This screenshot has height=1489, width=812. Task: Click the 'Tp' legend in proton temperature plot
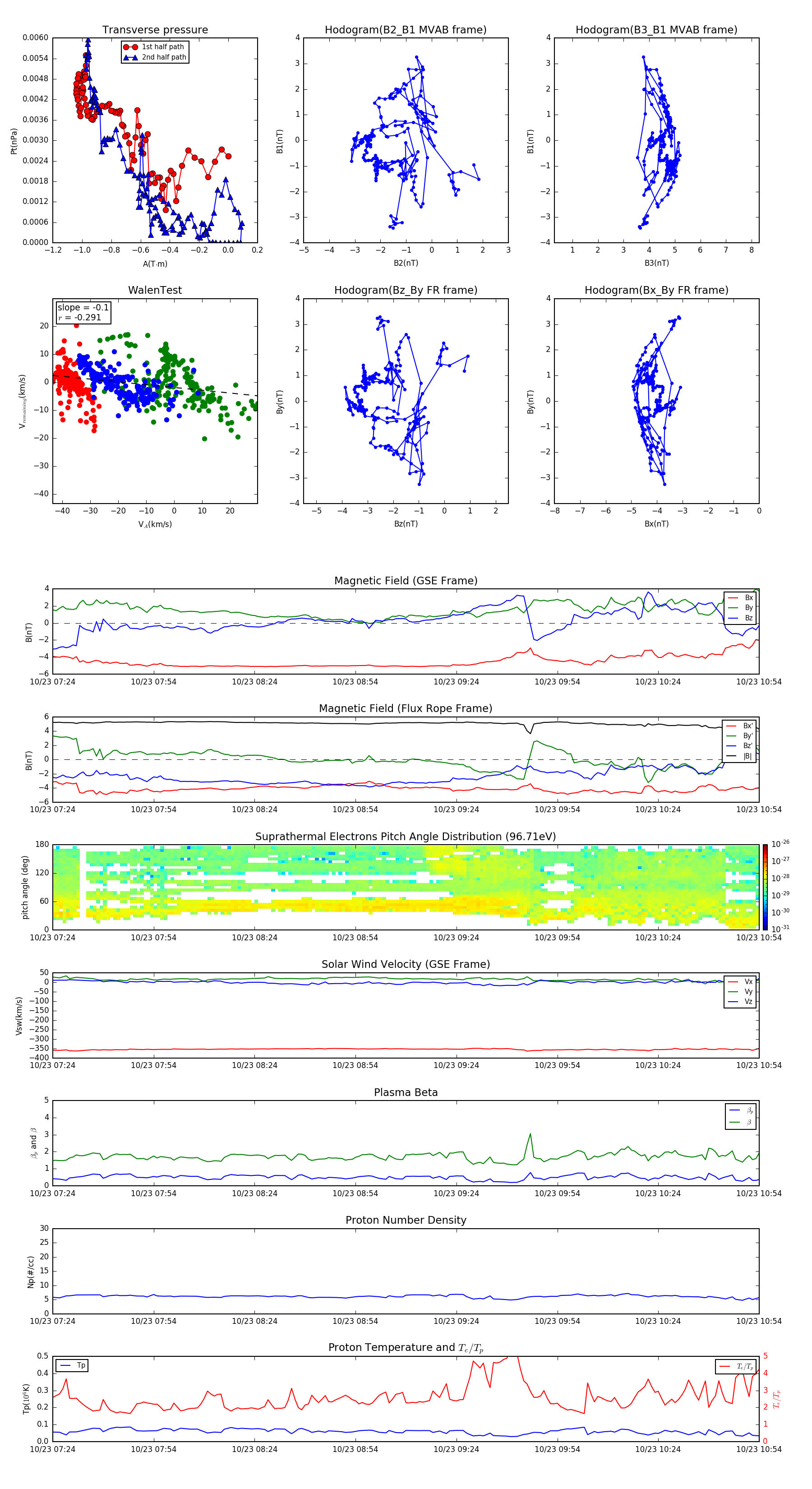click(72, 1365)
